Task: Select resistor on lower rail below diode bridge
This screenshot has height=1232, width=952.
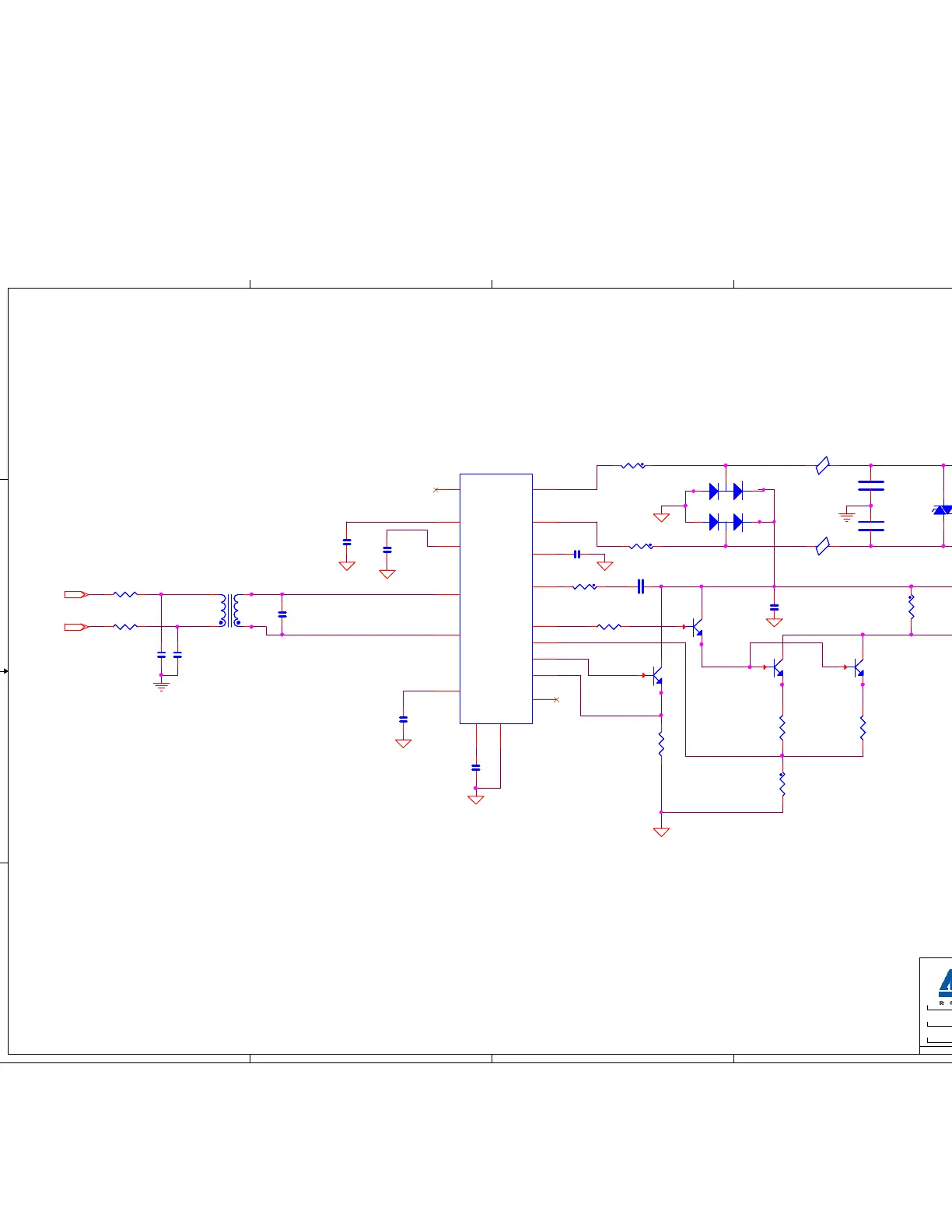Action: click(x=641, y=546)
